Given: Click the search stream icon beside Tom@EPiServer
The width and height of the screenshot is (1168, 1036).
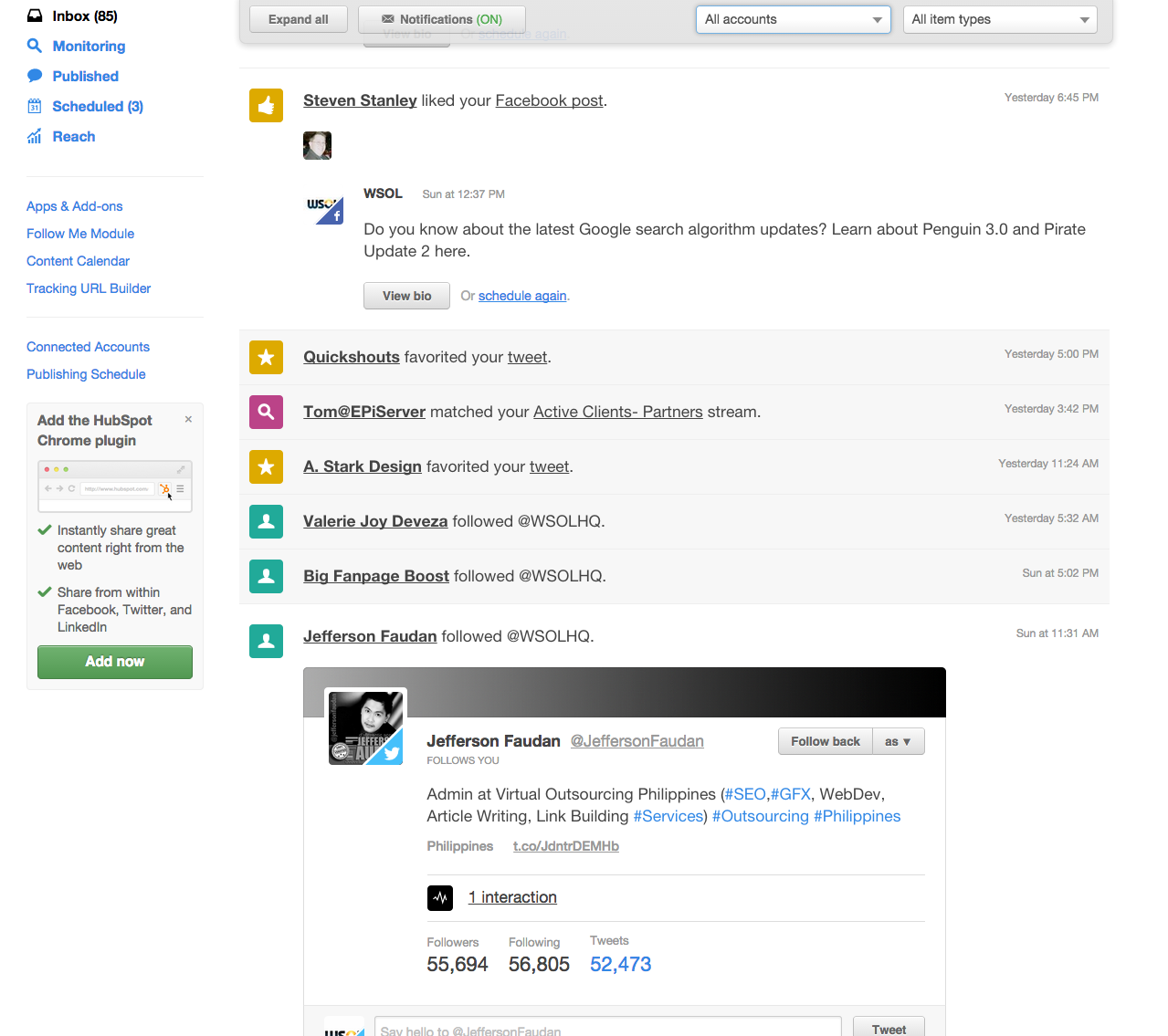Looking at the screenshot, I should [x=266, y=412].
